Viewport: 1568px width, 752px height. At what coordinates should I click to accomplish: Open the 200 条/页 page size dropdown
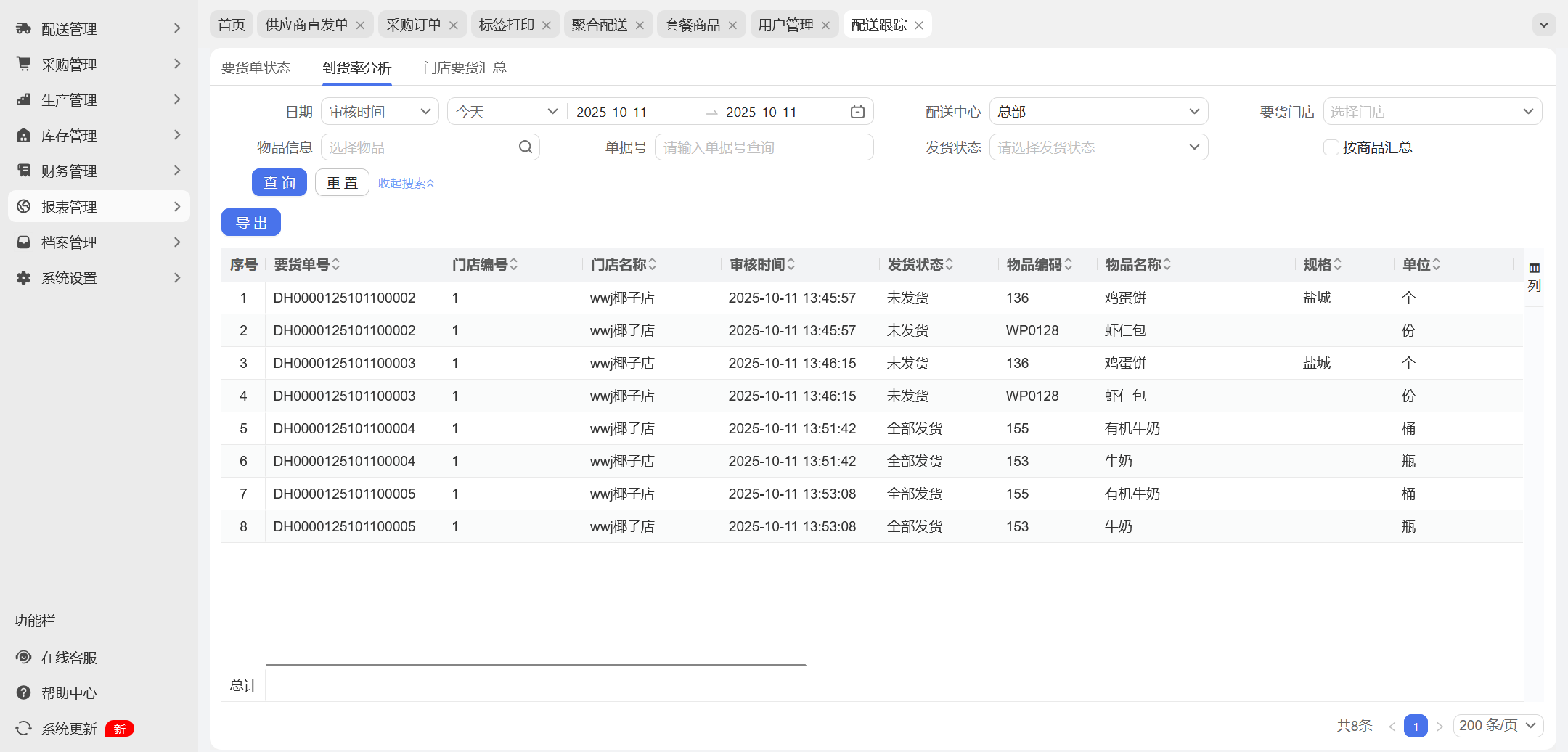(1498, 725)
